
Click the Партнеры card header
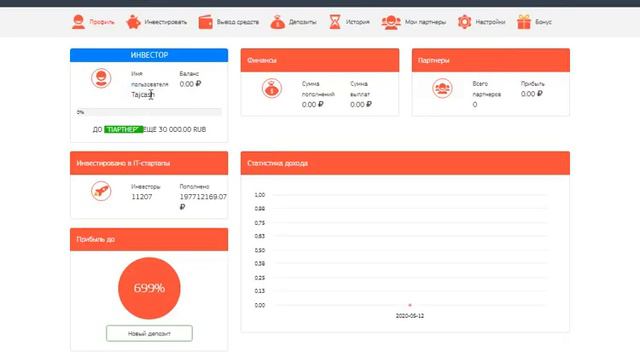point(491,60)
